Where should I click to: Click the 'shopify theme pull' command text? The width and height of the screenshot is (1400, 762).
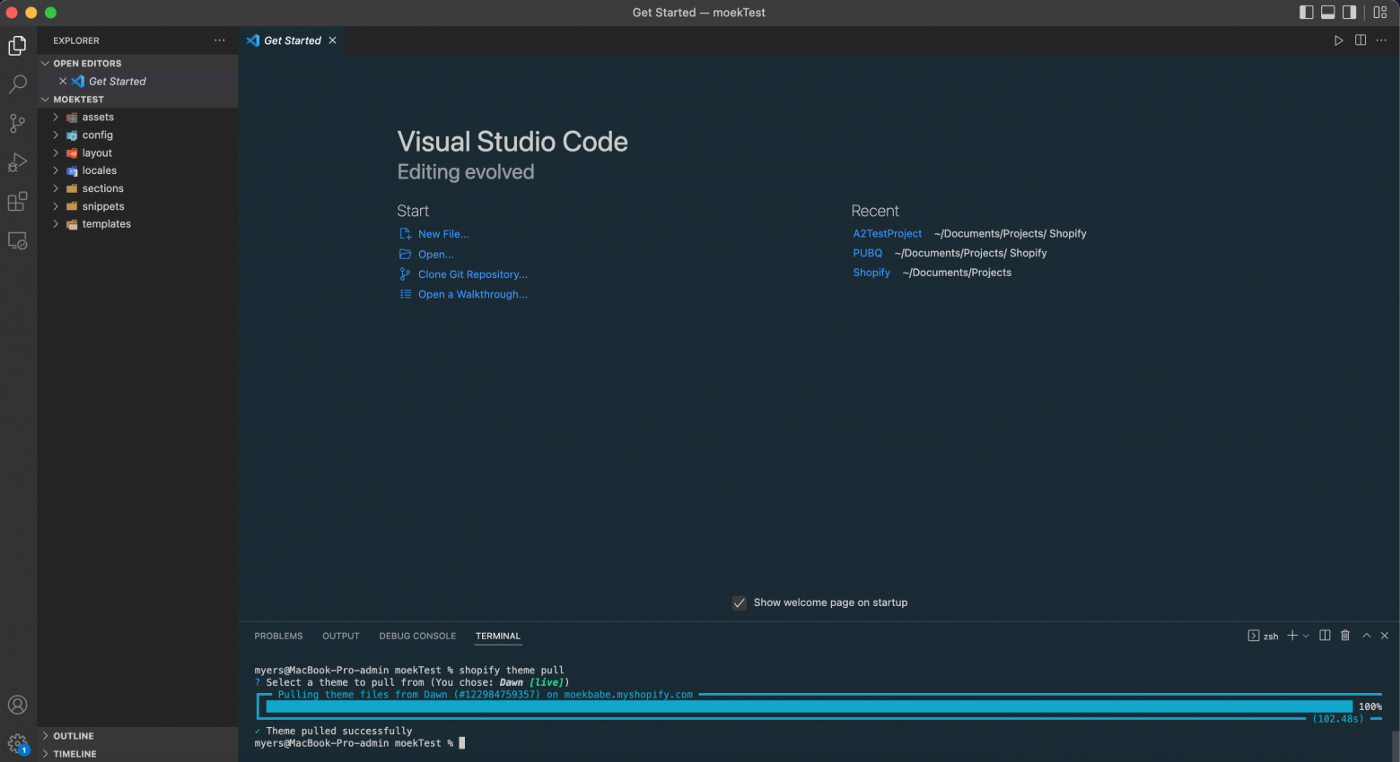512,670
